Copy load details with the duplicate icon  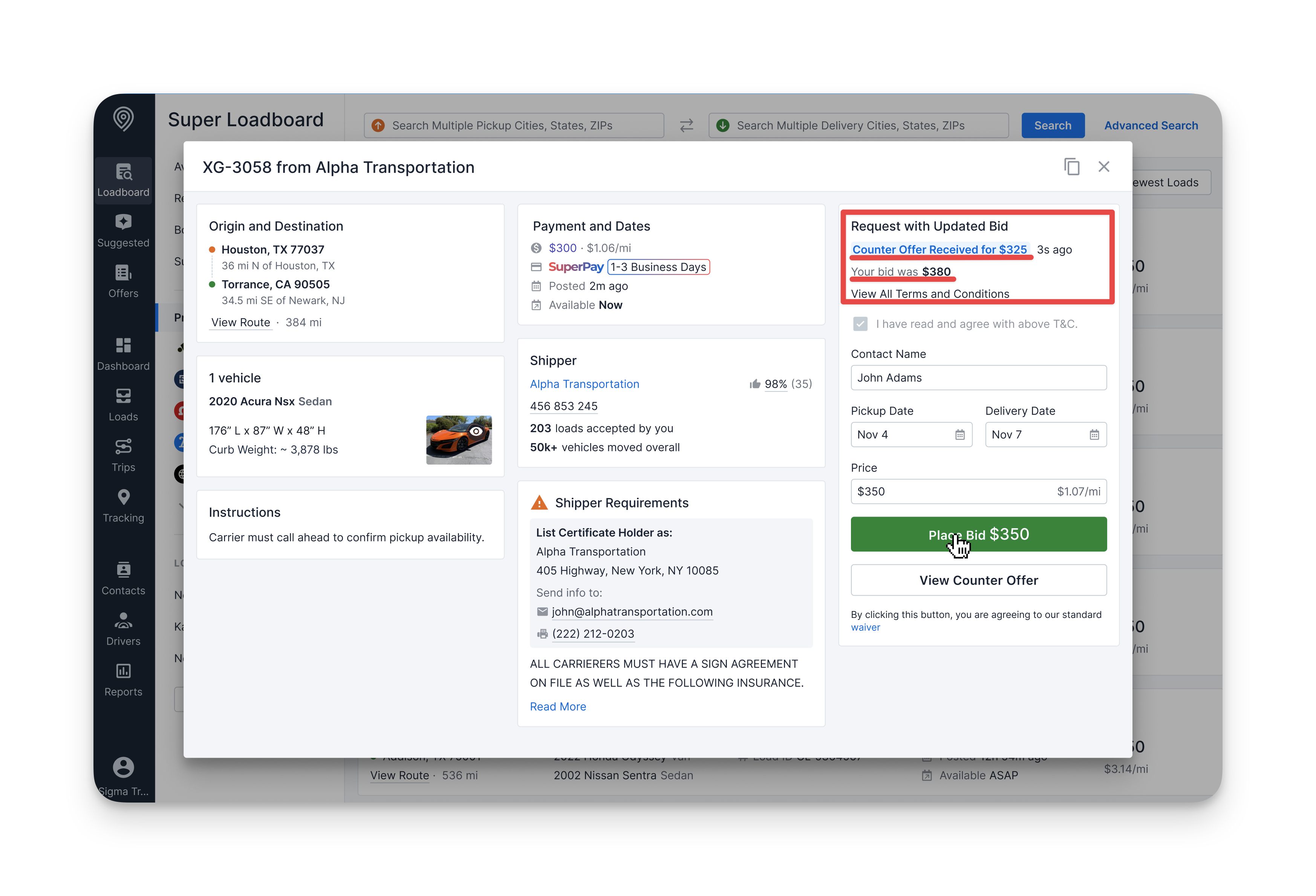[1071, 167]
